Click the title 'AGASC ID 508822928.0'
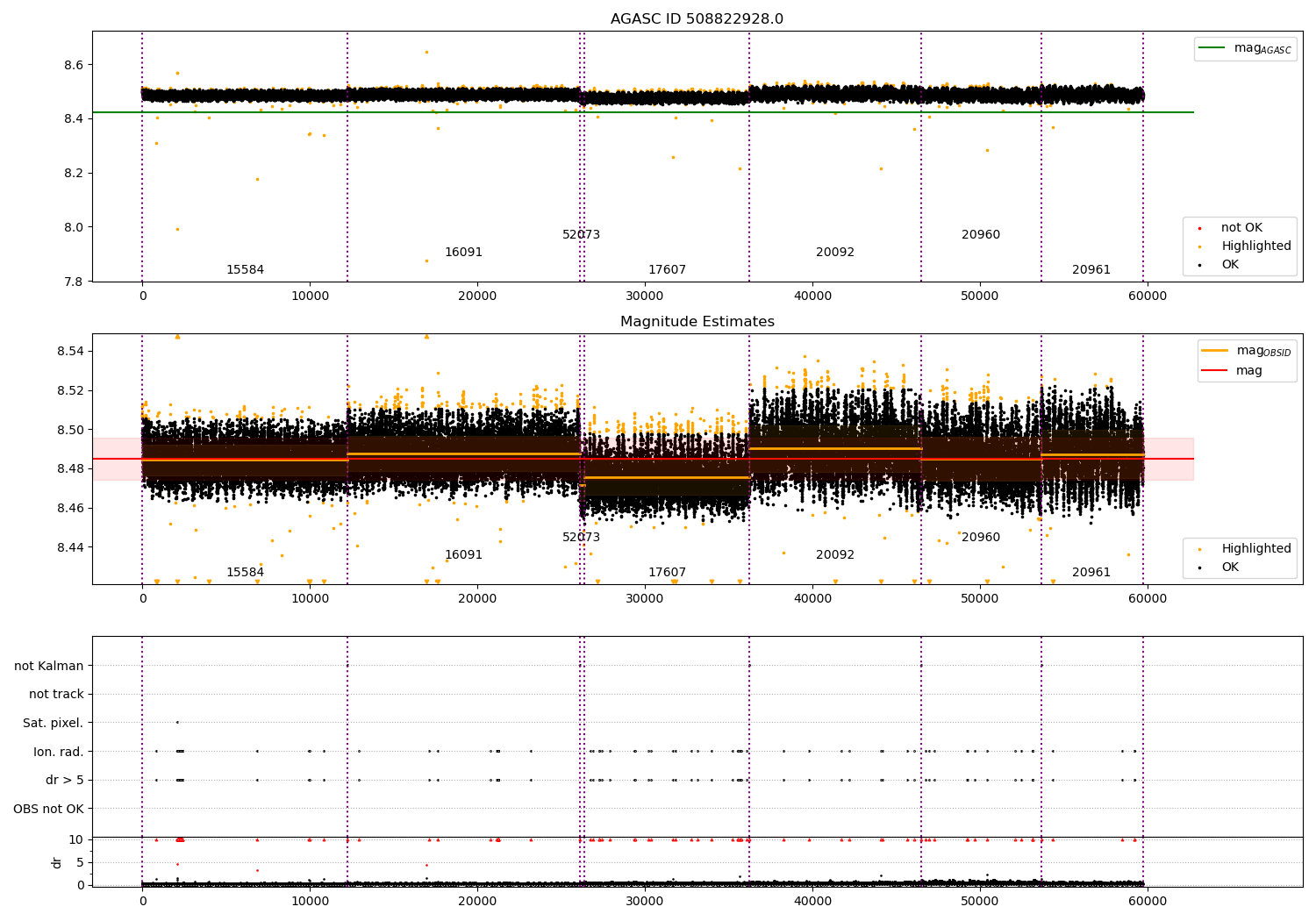 (x=697, y=19)
